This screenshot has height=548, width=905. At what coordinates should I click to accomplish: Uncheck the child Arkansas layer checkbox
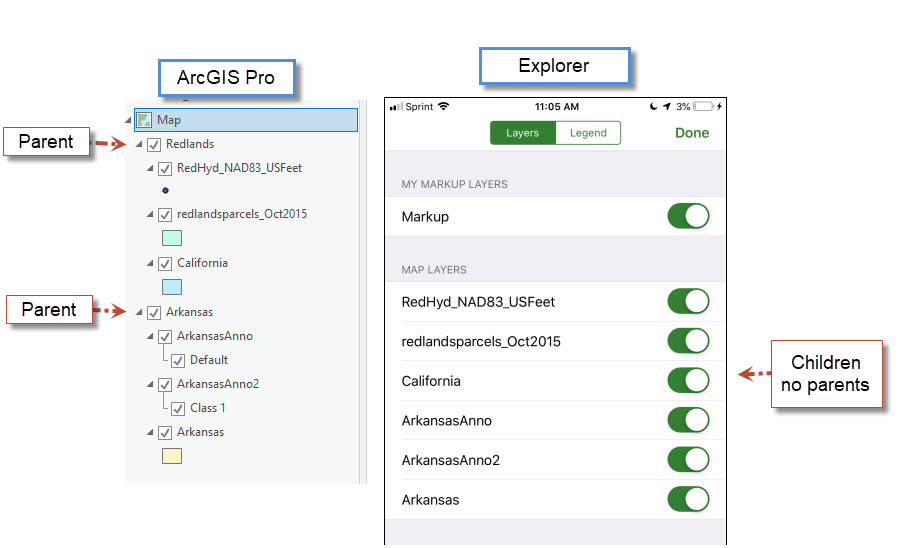pos(165,433)
